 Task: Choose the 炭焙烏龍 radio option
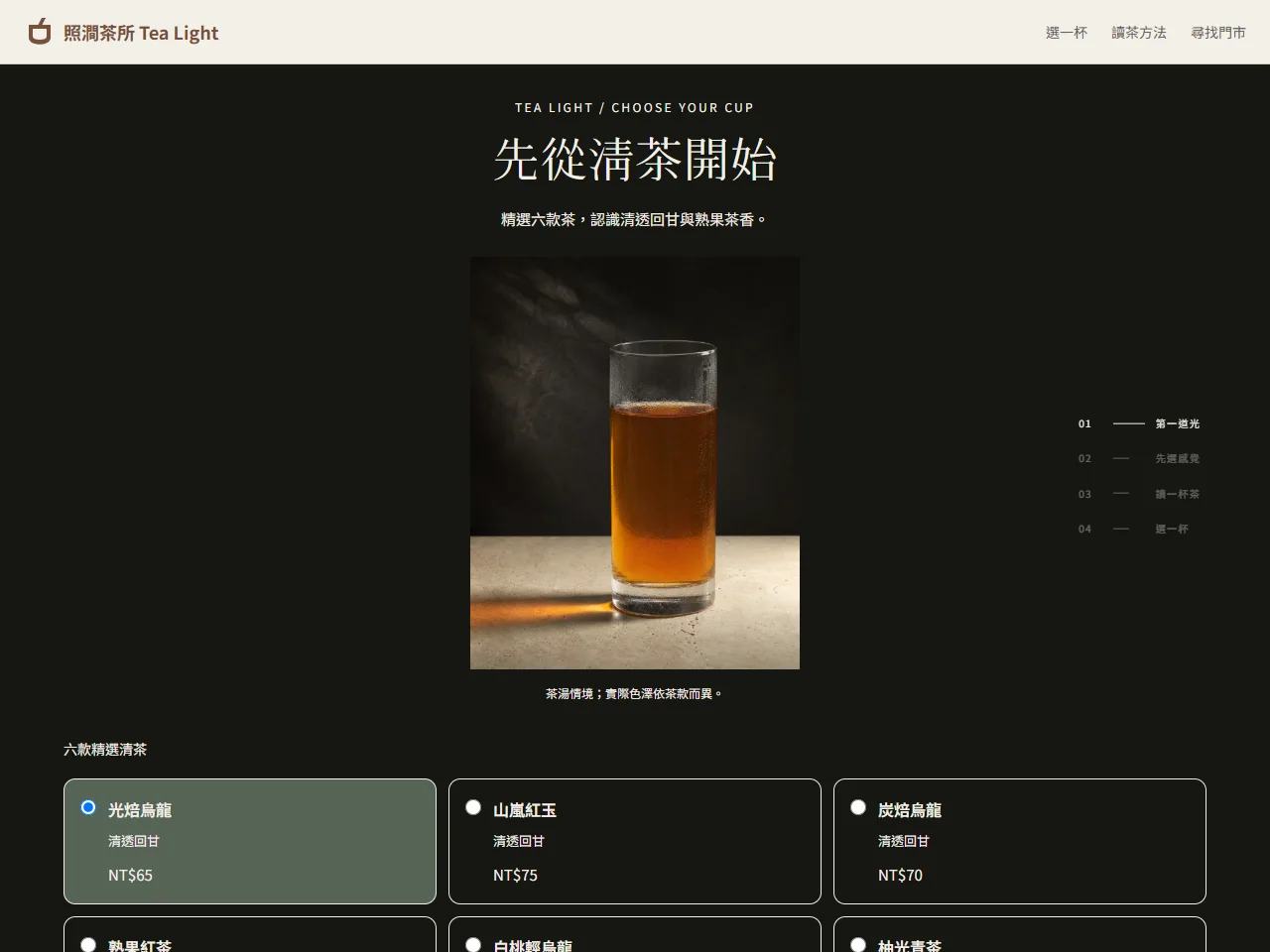pos(858,807)
